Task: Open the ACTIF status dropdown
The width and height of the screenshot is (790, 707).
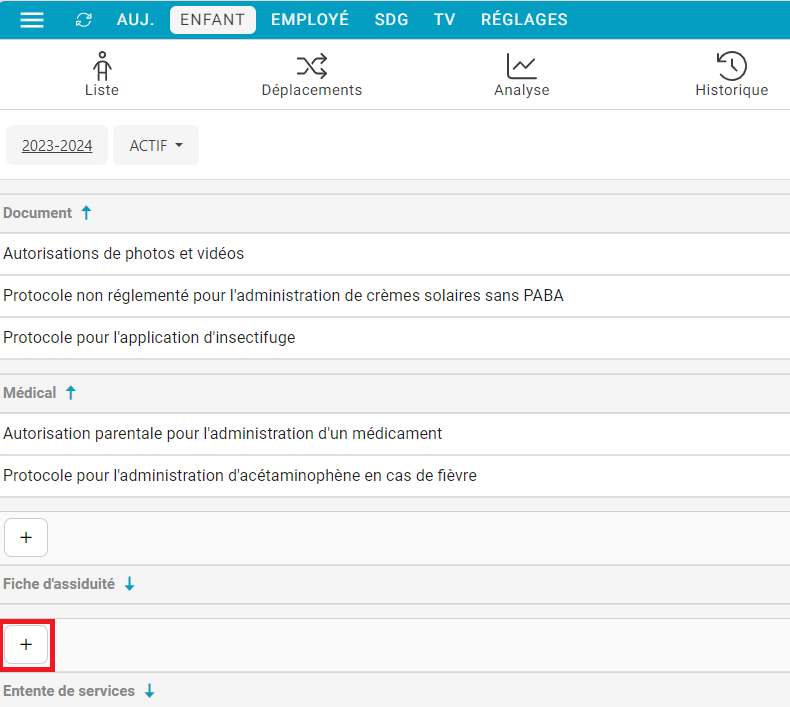Action: 156,146
